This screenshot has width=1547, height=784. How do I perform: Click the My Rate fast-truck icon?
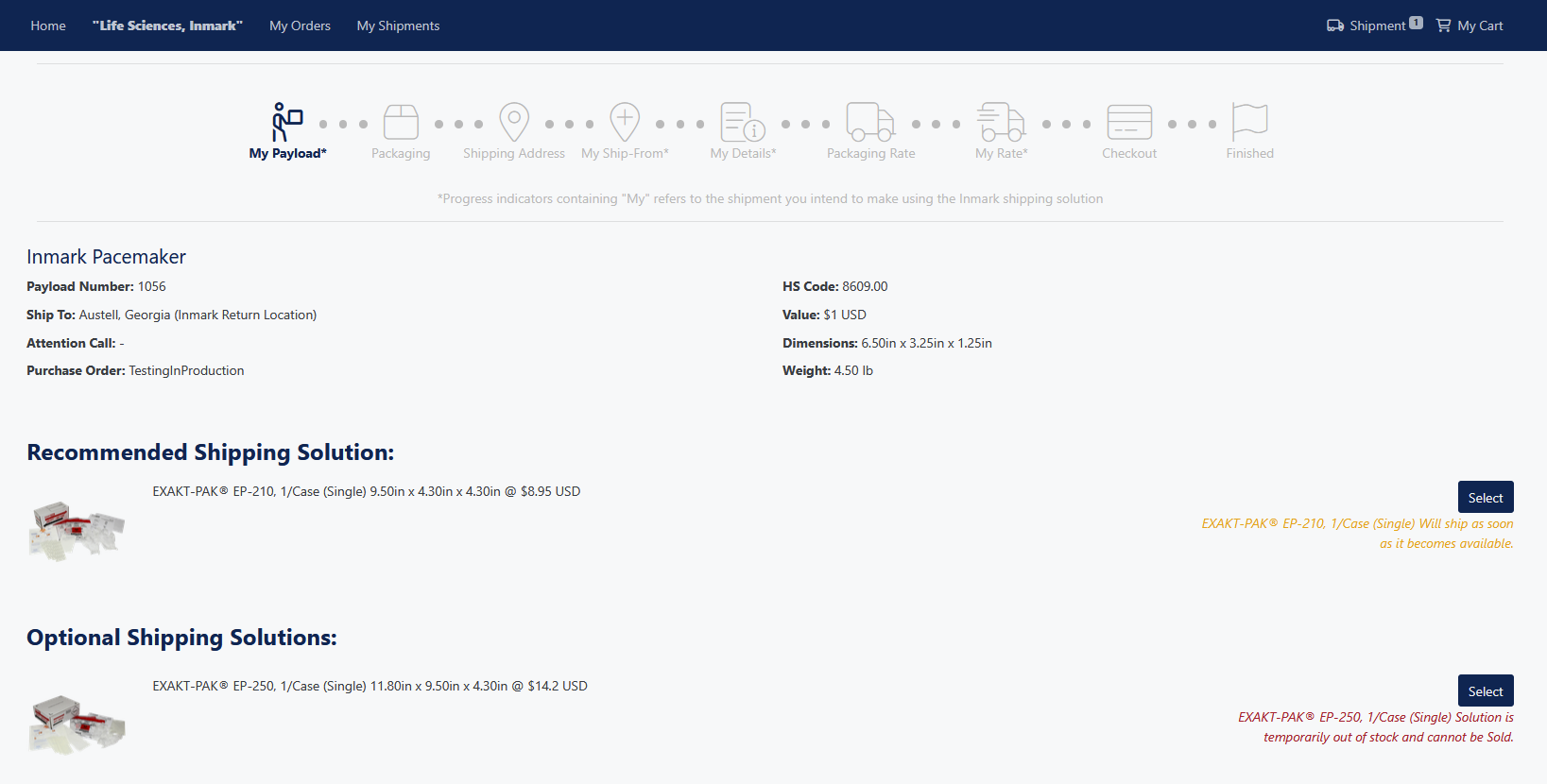point(1001,122)
